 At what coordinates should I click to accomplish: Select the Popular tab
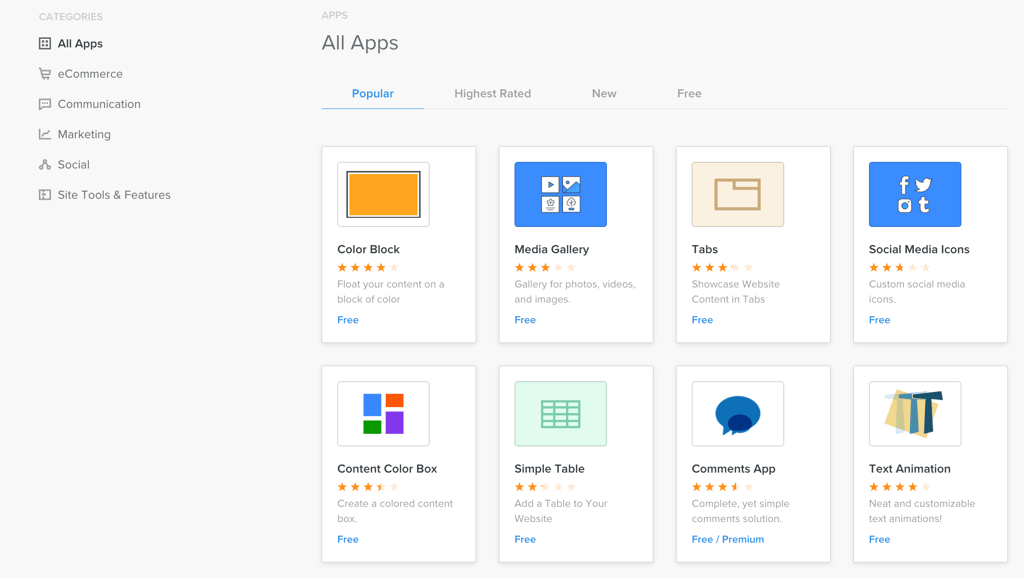pyautogui.click(x=373, y=93)
